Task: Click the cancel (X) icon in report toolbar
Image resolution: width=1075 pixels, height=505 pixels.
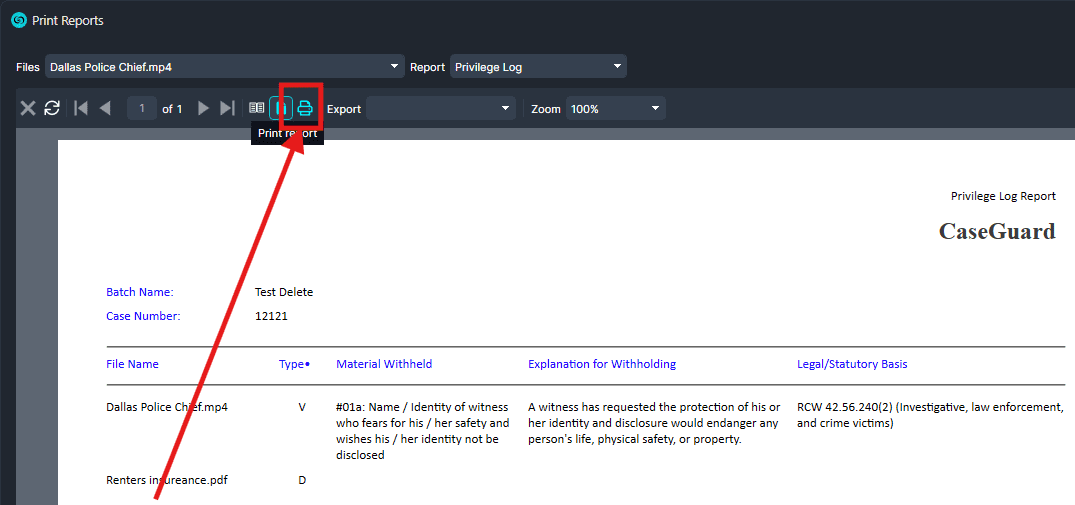Action: pyautogui.click(x=28, y=108)
